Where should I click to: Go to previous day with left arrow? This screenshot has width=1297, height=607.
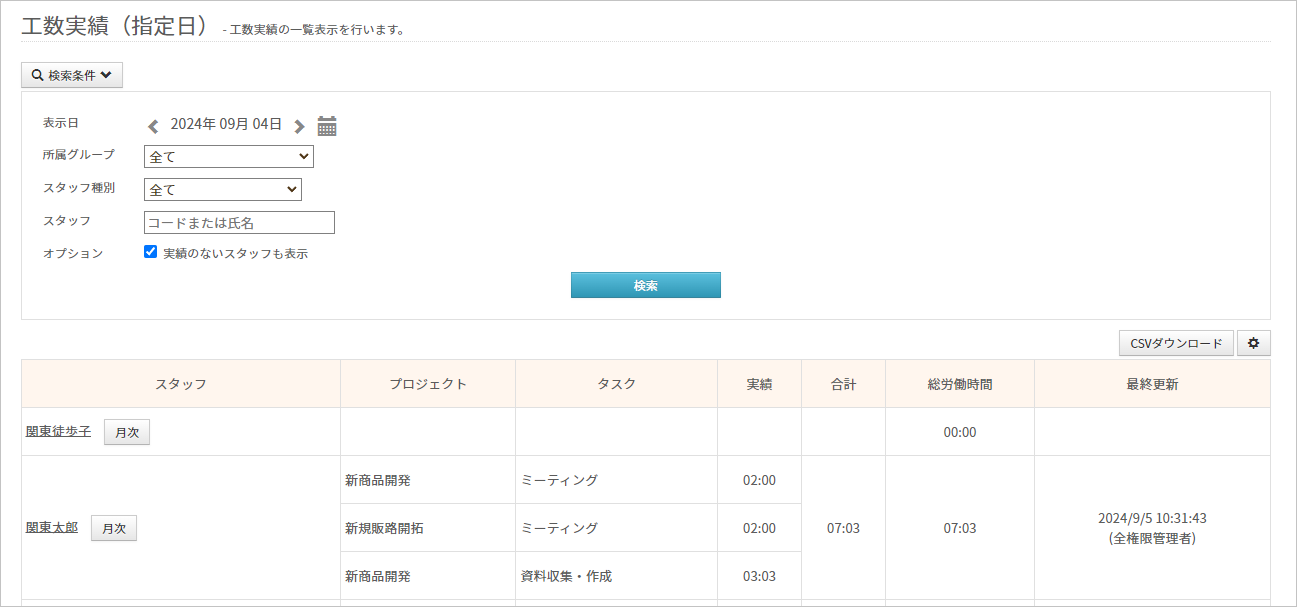coord(153,126)
